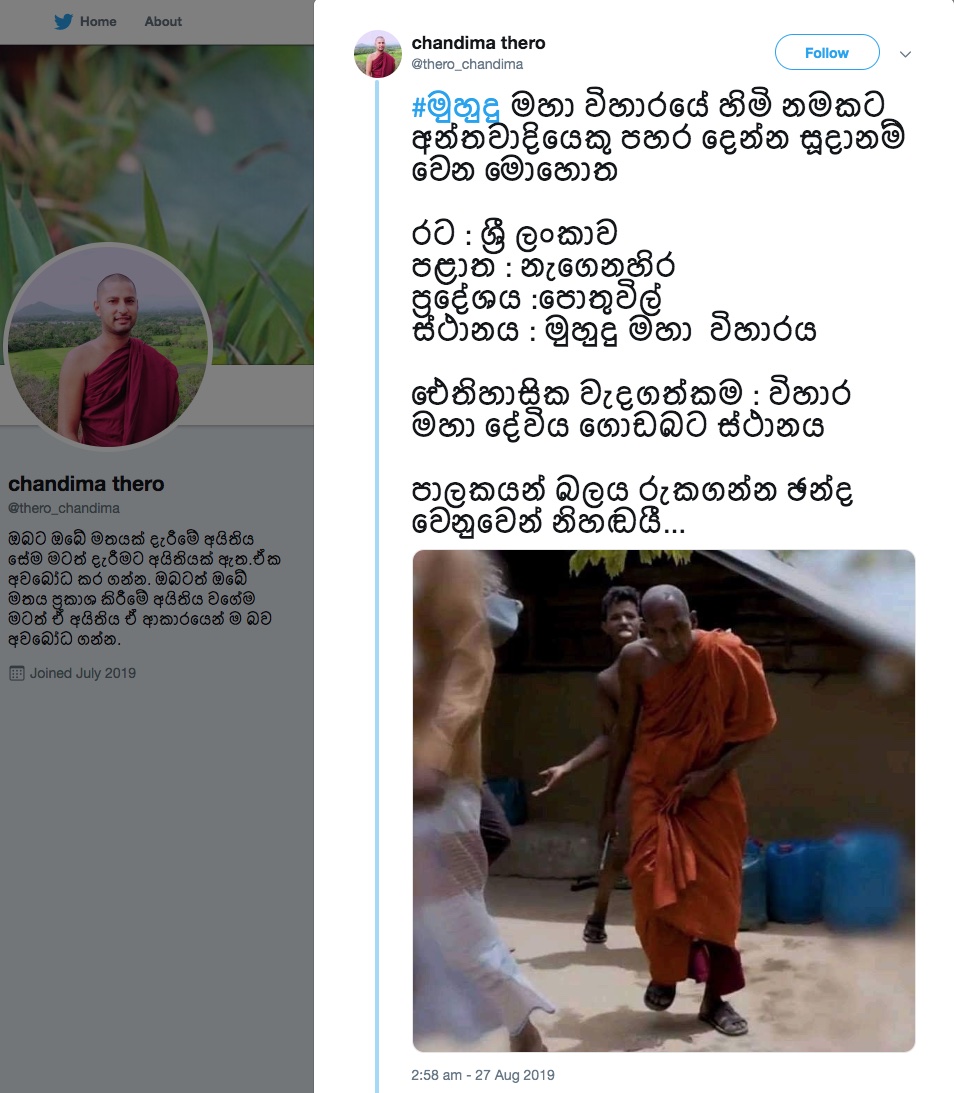Click @thero_chandima handle in profile sidebar

(x=64, y=508)
